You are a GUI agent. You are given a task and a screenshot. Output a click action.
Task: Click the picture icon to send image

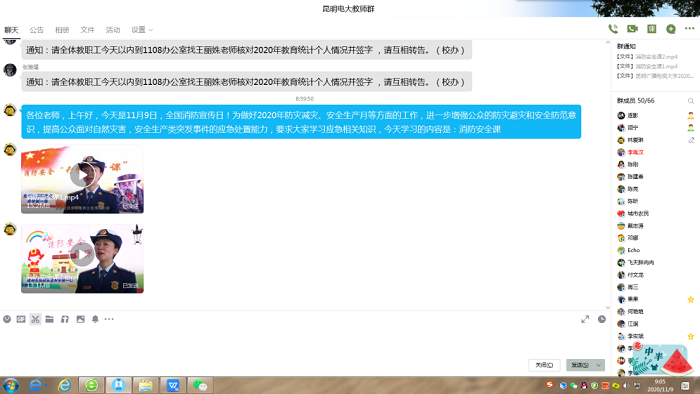pos(80,319)
